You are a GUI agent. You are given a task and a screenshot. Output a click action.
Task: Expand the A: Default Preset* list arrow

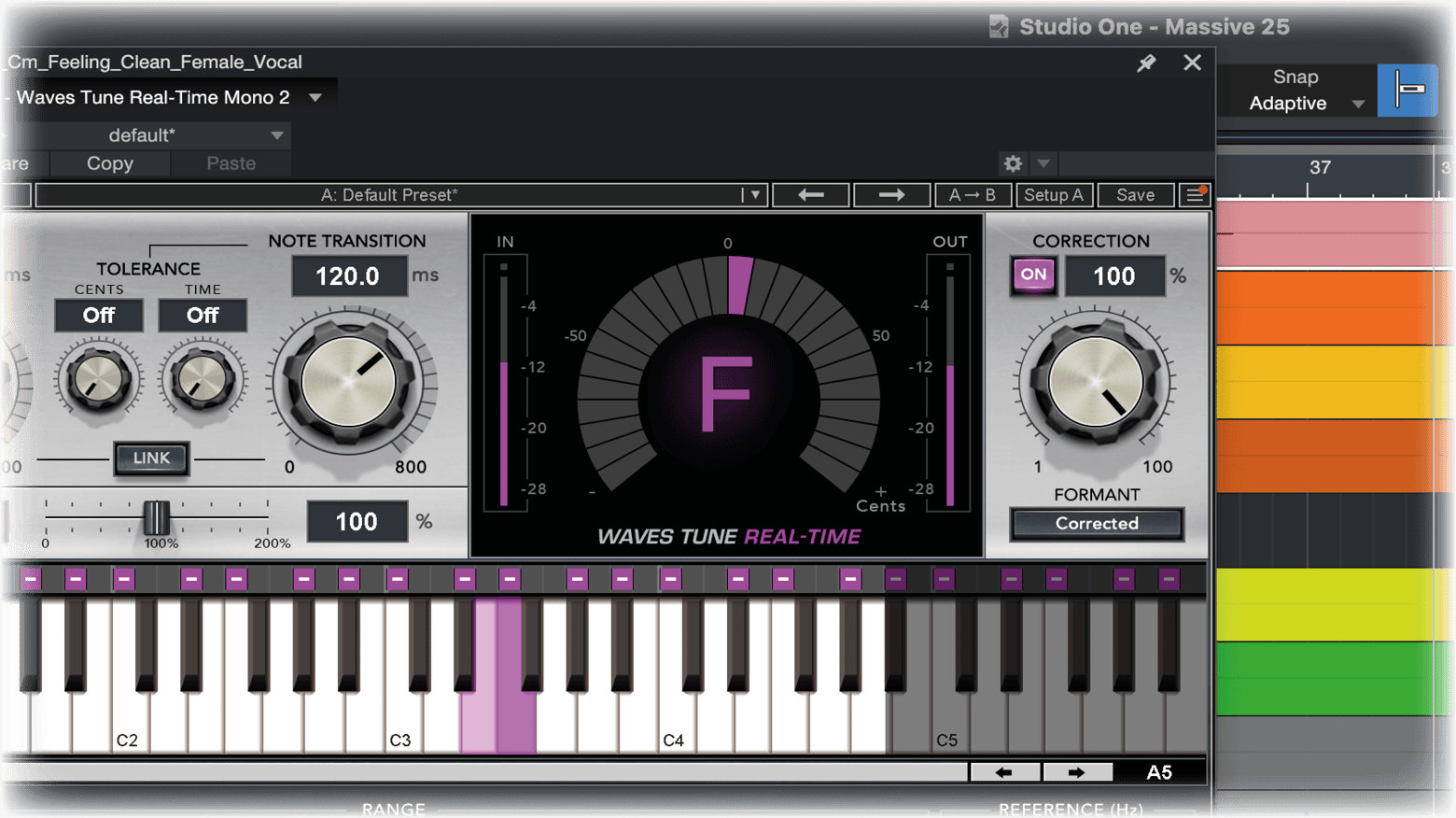(755, 195)
